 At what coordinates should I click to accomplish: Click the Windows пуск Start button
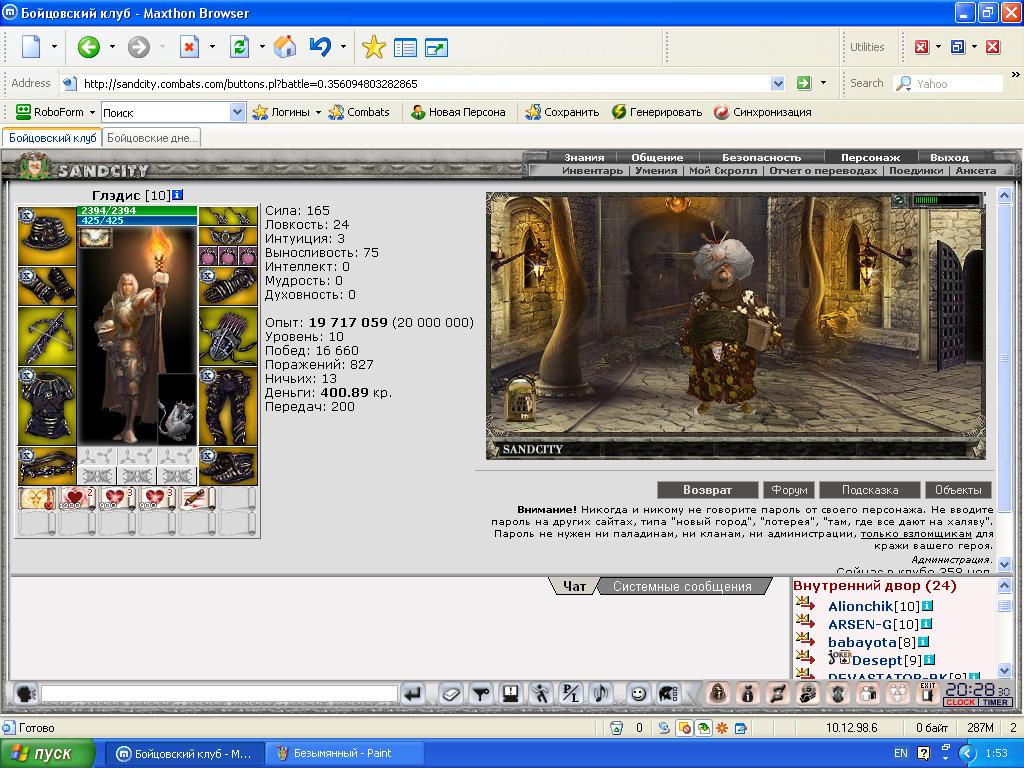(48, 754)
